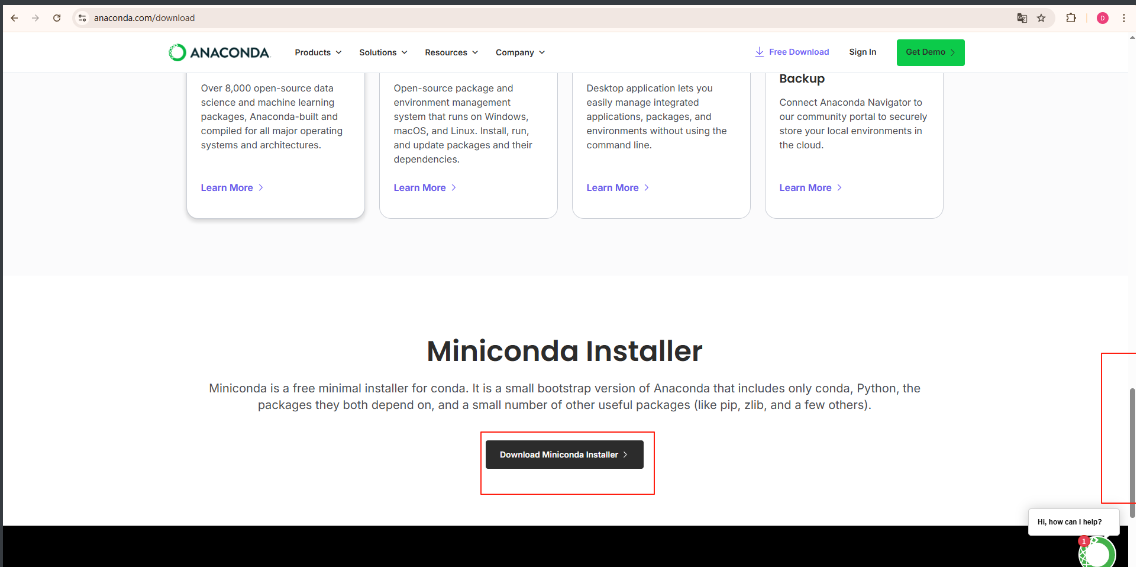Click the Get Demo button
Screen dimensions: 1136x567
(x=930, y=52)
